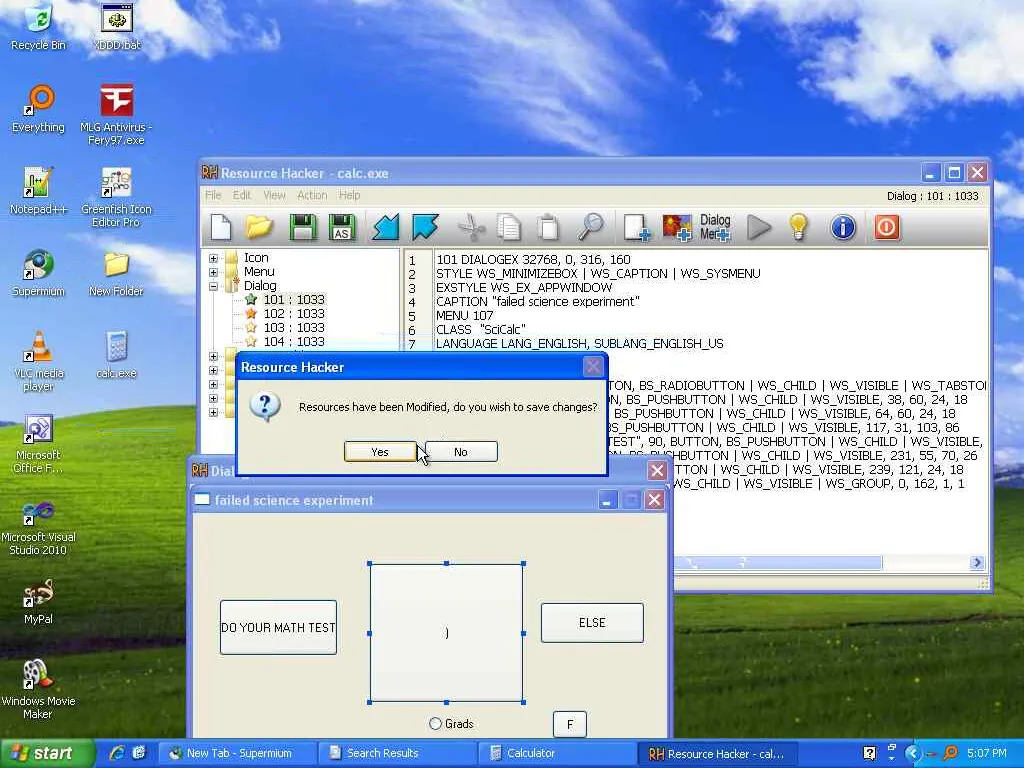1024x768 pixels.
Task: Click the 101 DIALOGEX script line
Action: point(534,260)
